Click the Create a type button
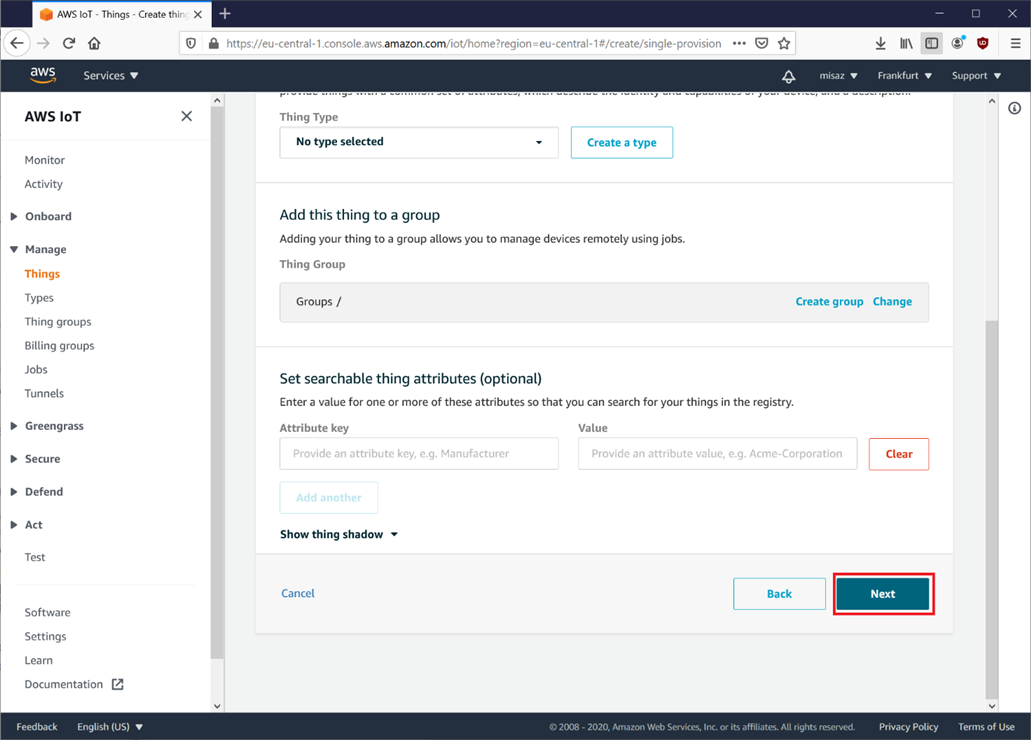The height and width of the screenshot is (740, 1031). [x=621, y=142]
